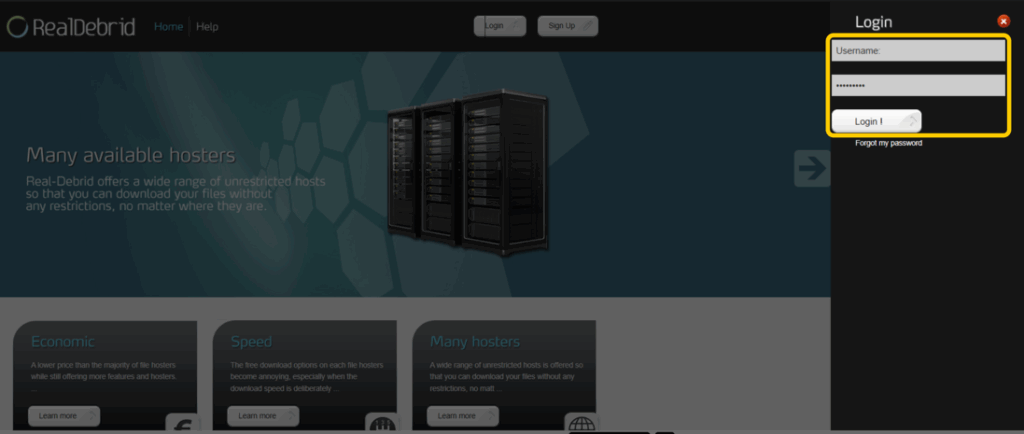Viewport: 1024px width, 434px height.
Task: Click the euro icon on Economic card
Action: pyautogui.click(x=181, y=424)
